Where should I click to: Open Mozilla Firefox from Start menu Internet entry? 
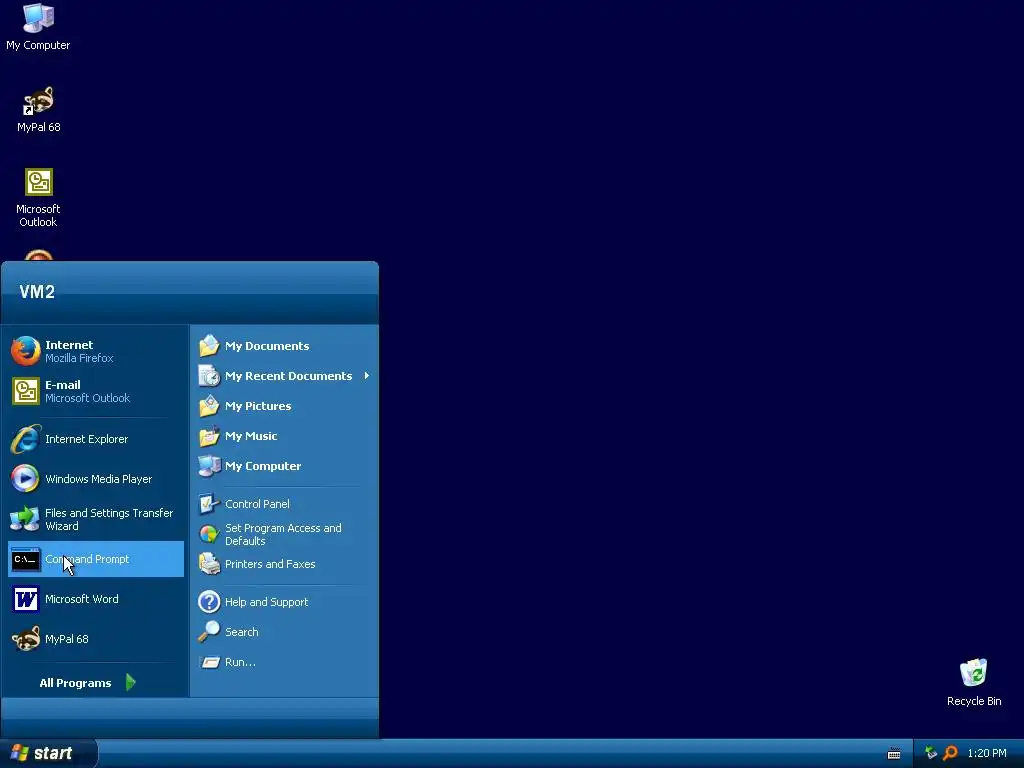(95, 351)
